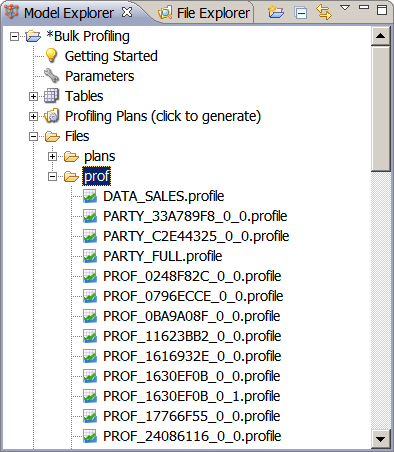Click the Profiling Plans gear icon
Image resolution: width=394 pixels, height=452 pixels.
52,116
